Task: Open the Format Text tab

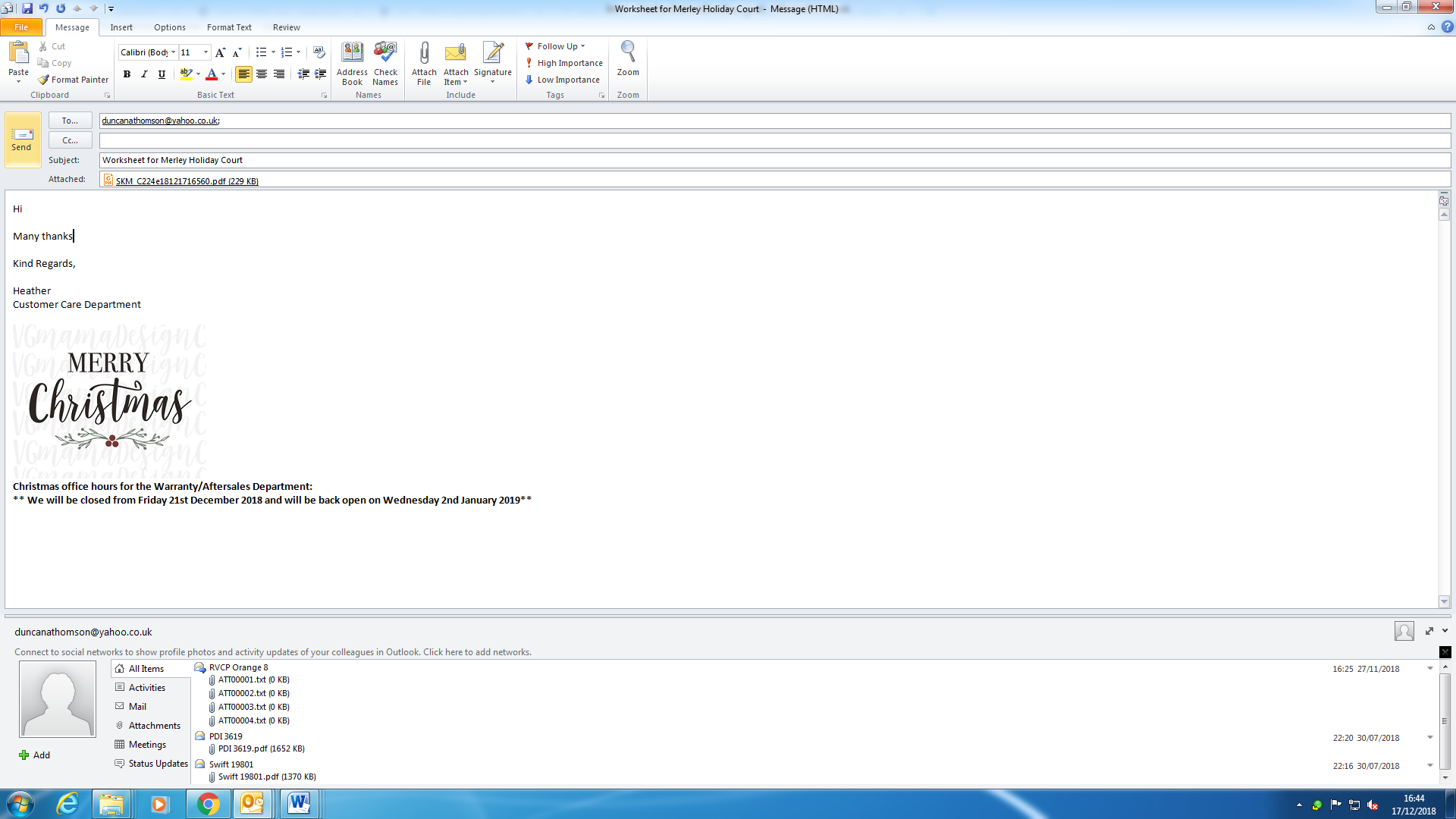Action: [x=229, y=27]
